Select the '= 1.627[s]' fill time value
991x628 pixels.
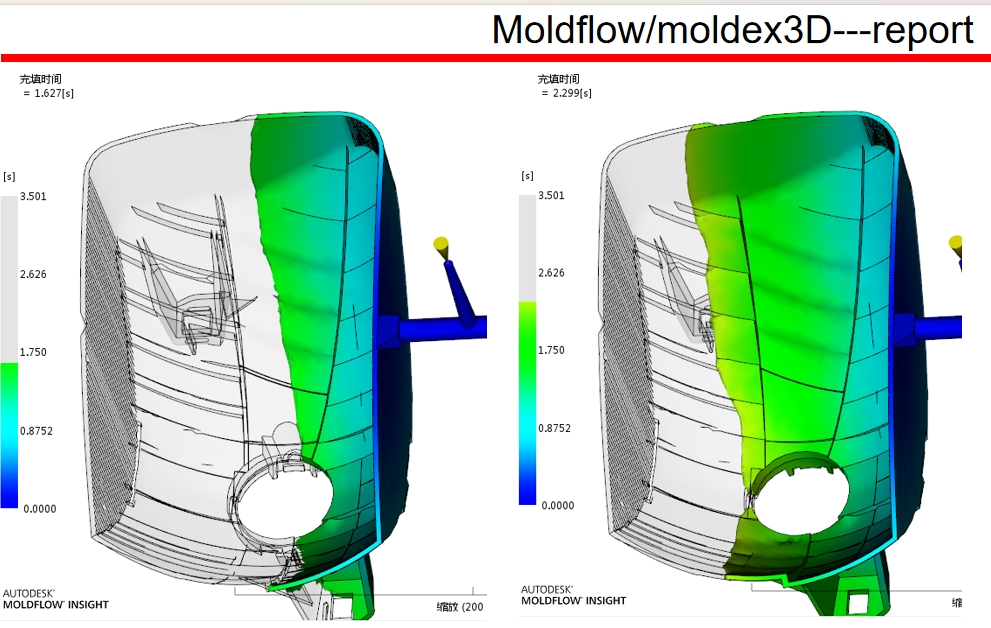[49, 93]
